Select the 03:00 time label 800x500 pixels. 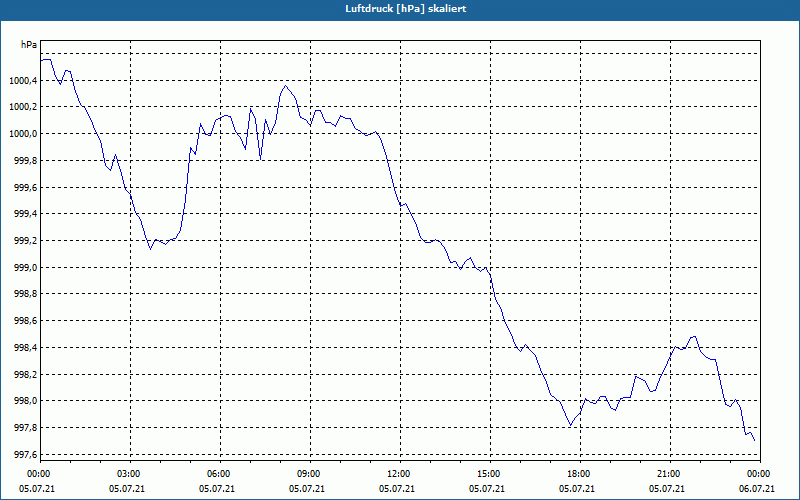coord(127,473)
